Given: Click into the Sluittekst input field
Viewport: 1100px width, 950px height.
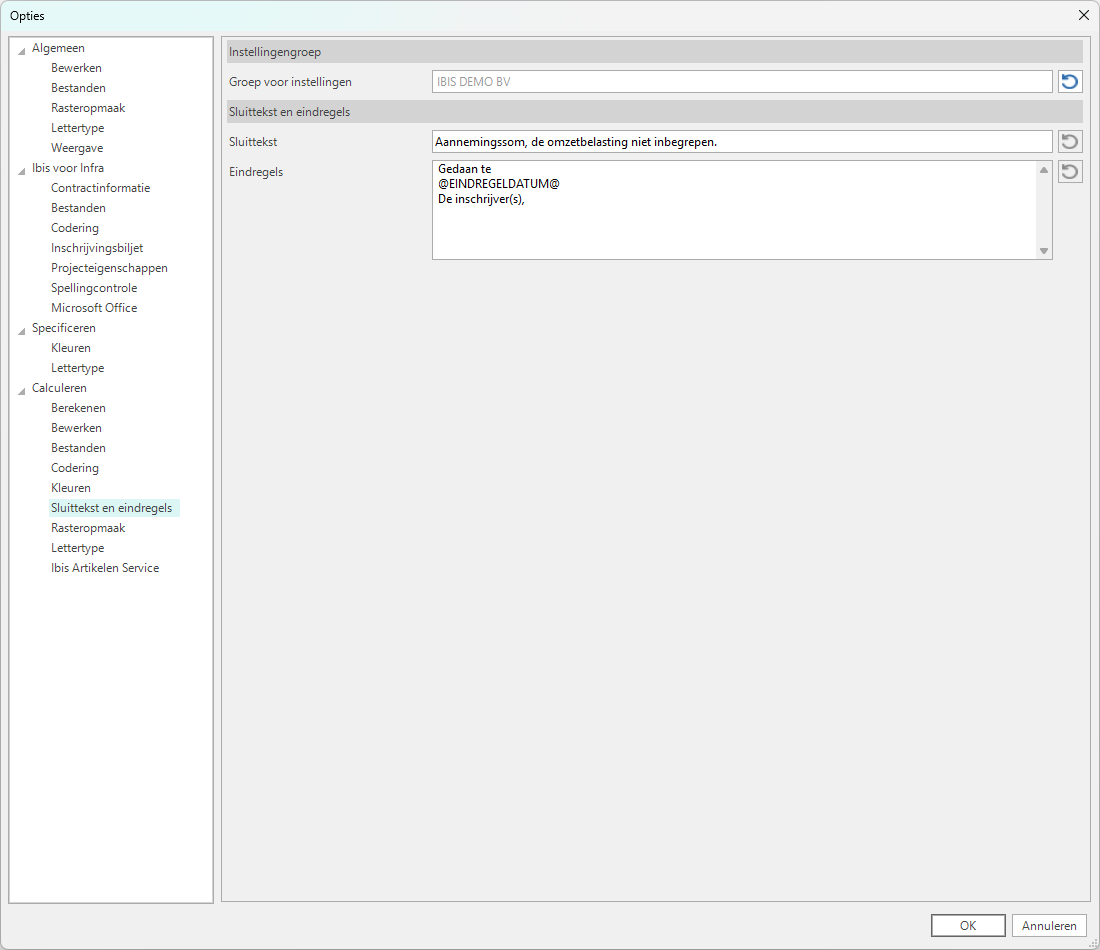Looking at the screenshot, I should coord(741,142).
